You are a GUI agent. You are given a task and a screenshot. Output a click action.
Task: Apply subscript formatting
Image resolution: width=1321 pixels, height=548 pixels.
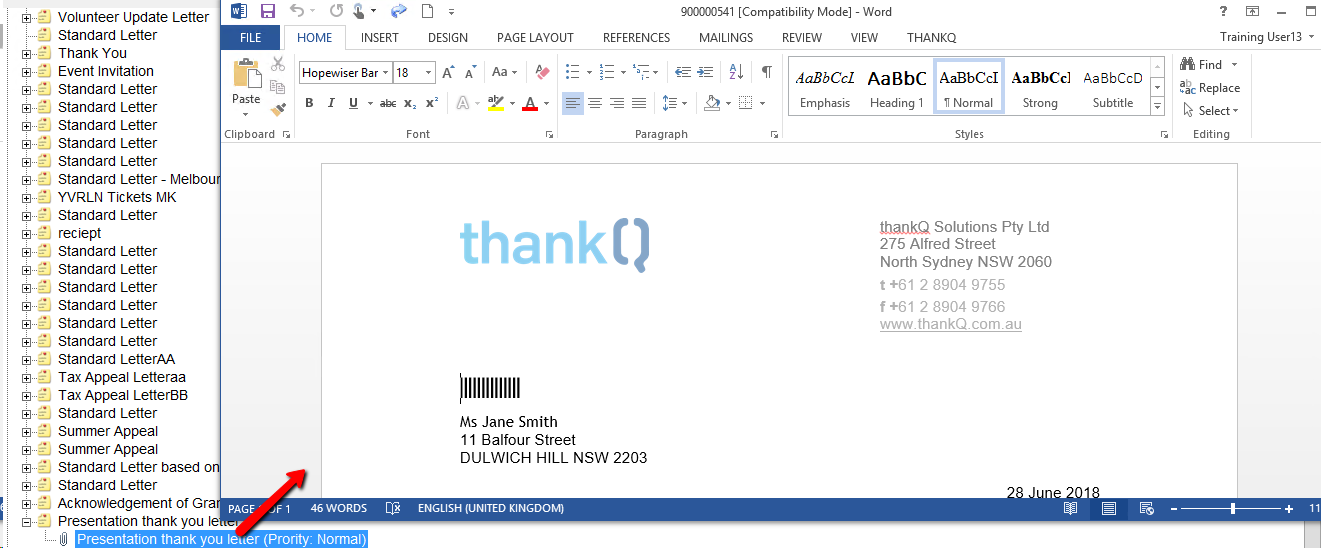411,103
